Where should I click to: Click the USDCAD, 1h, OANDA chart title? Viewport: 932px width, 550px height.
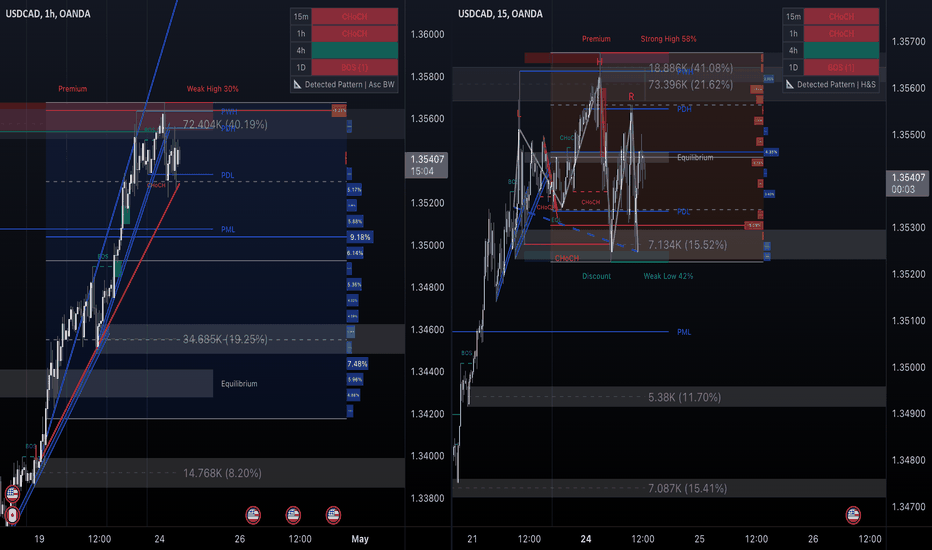[48, 14]
